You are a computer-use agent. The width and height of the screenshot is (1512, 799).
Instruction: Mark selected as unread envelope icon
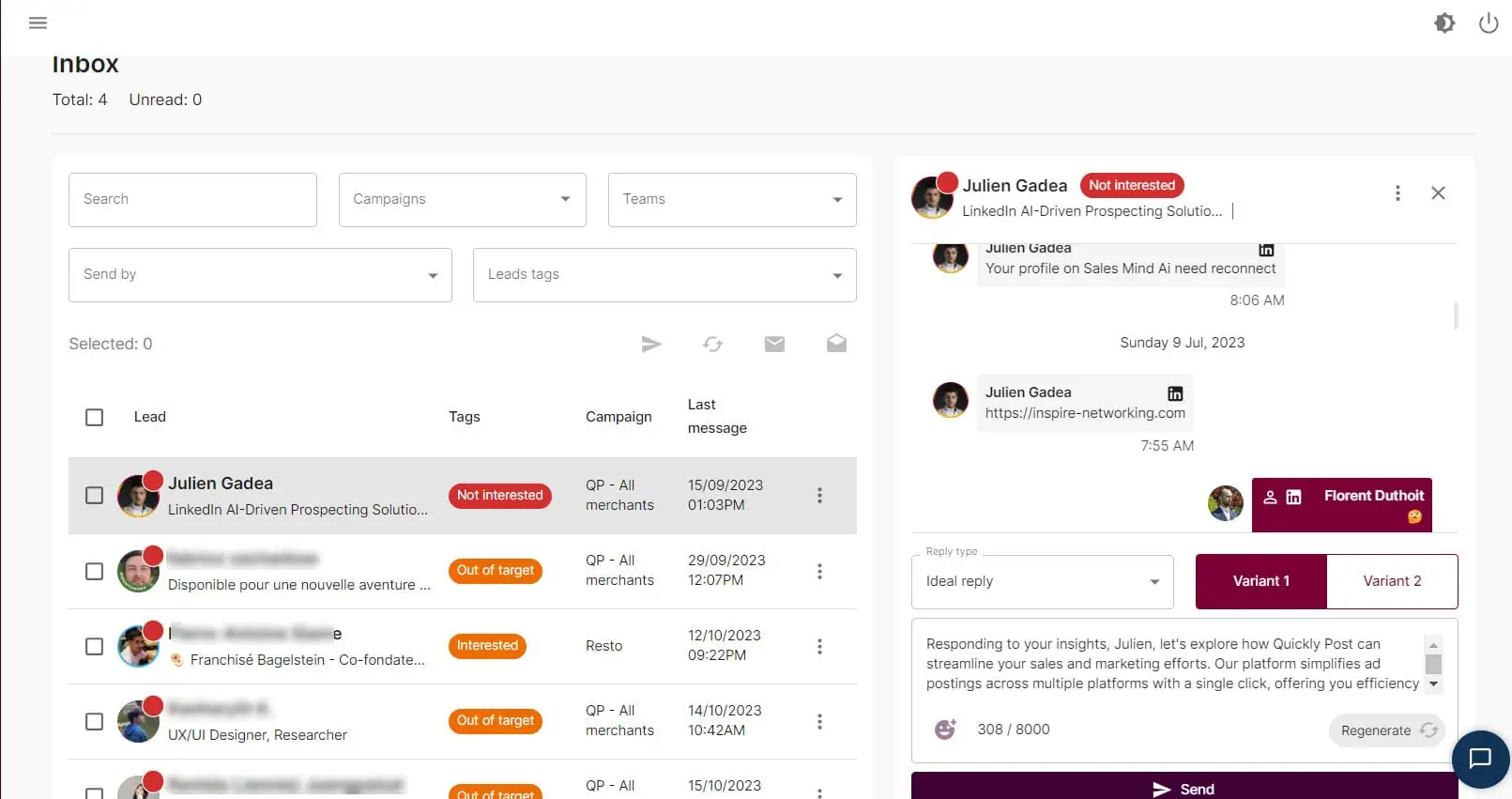(774, 344)
